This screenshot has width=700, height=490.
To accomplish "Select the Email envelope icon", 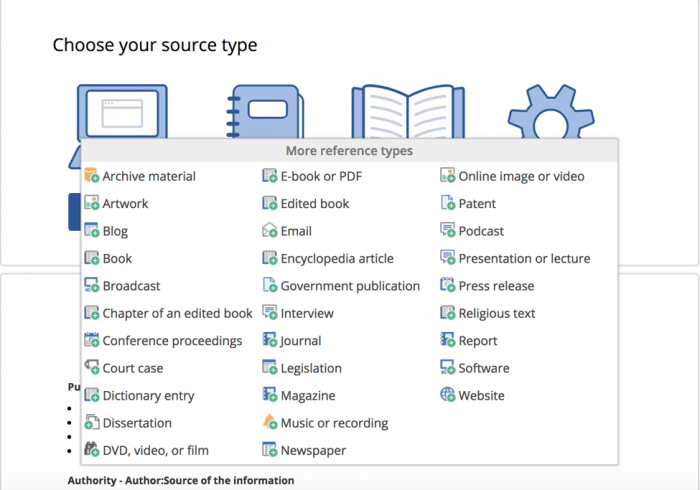I will (270, 231).
